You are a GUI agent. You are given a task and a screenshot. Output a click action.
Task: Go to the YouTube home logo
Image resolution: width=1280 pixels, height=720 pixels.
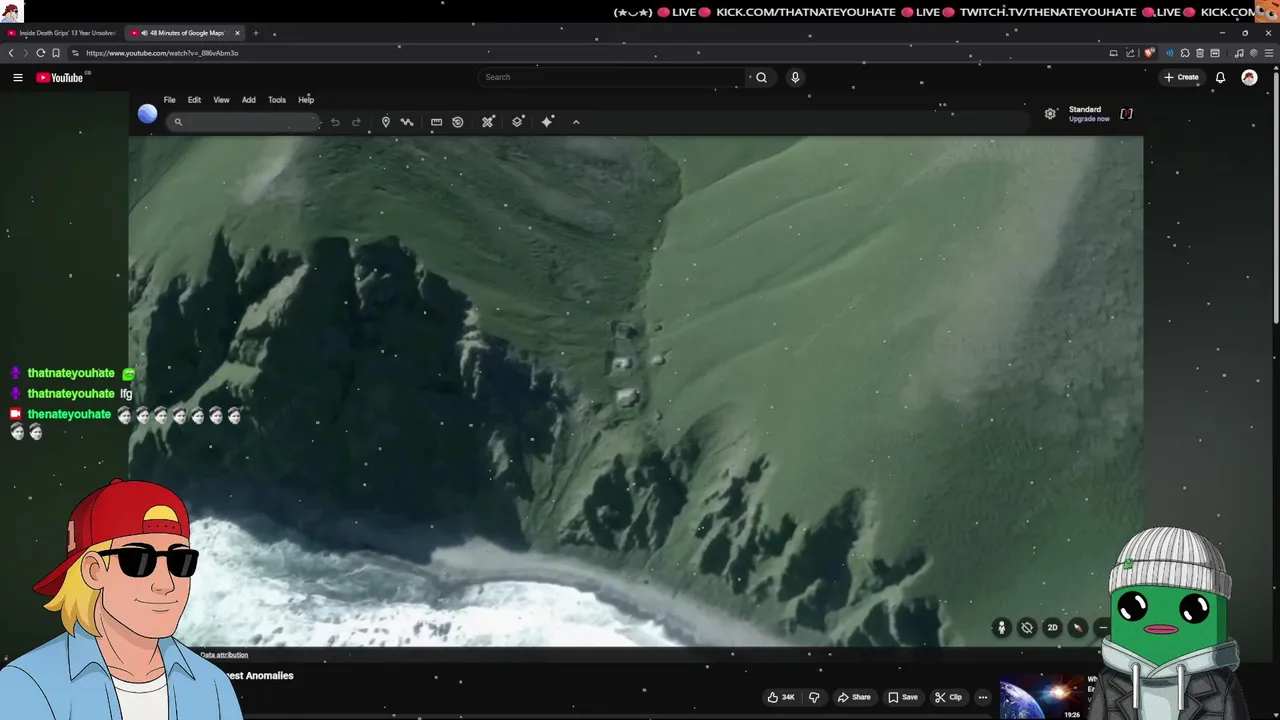click(x=60, y=77)
